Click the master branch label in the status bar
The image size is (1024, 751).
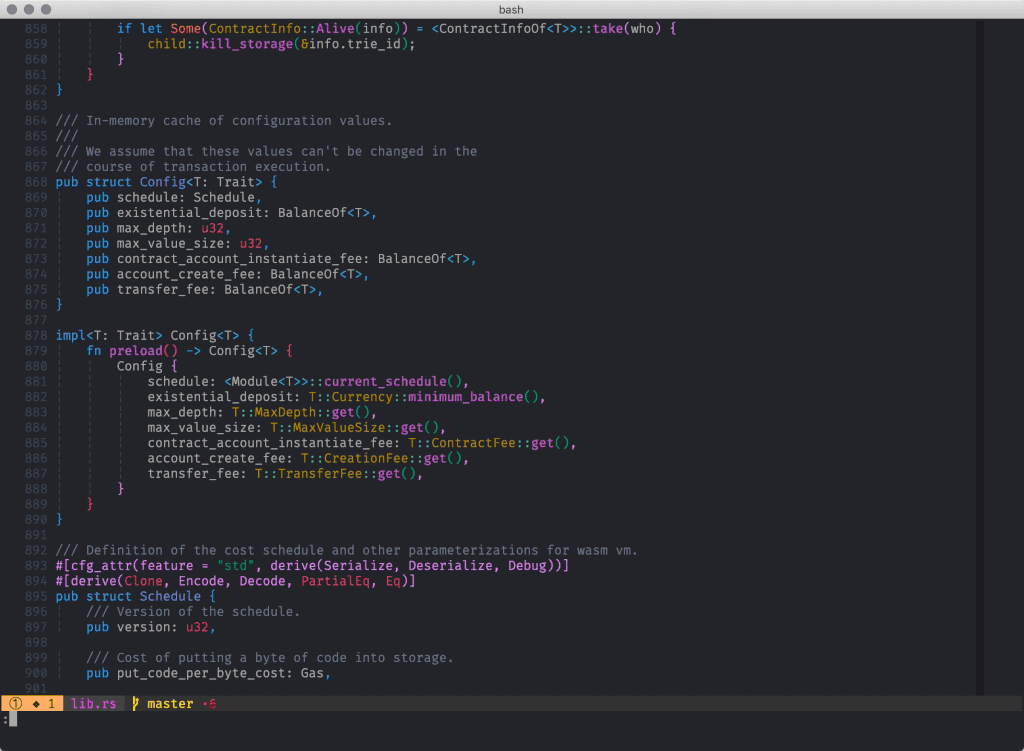pyautogui.click(x=170, y=703)
